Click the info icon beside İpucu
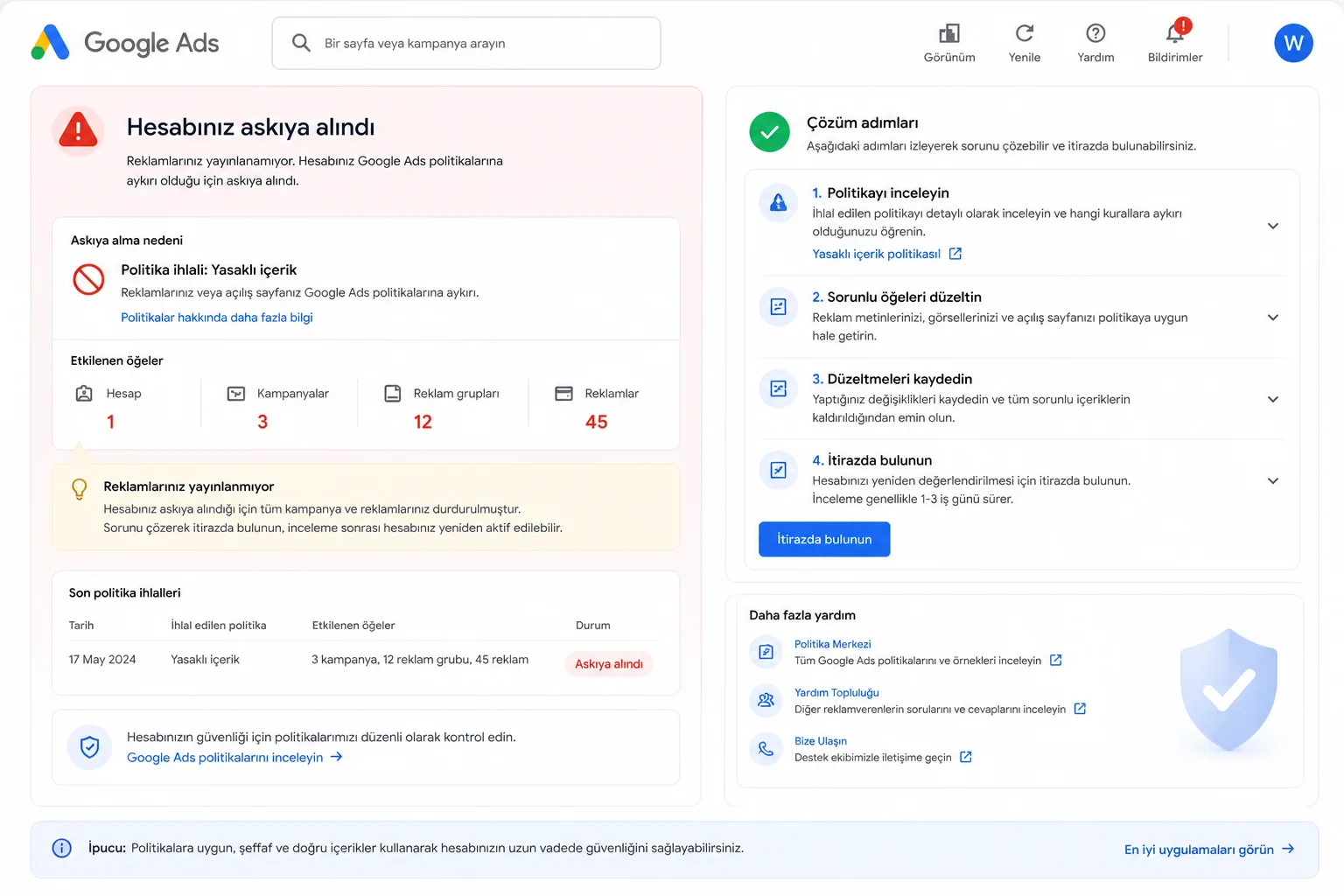The height and width of the screenshot is (896, 1344). 62,848
